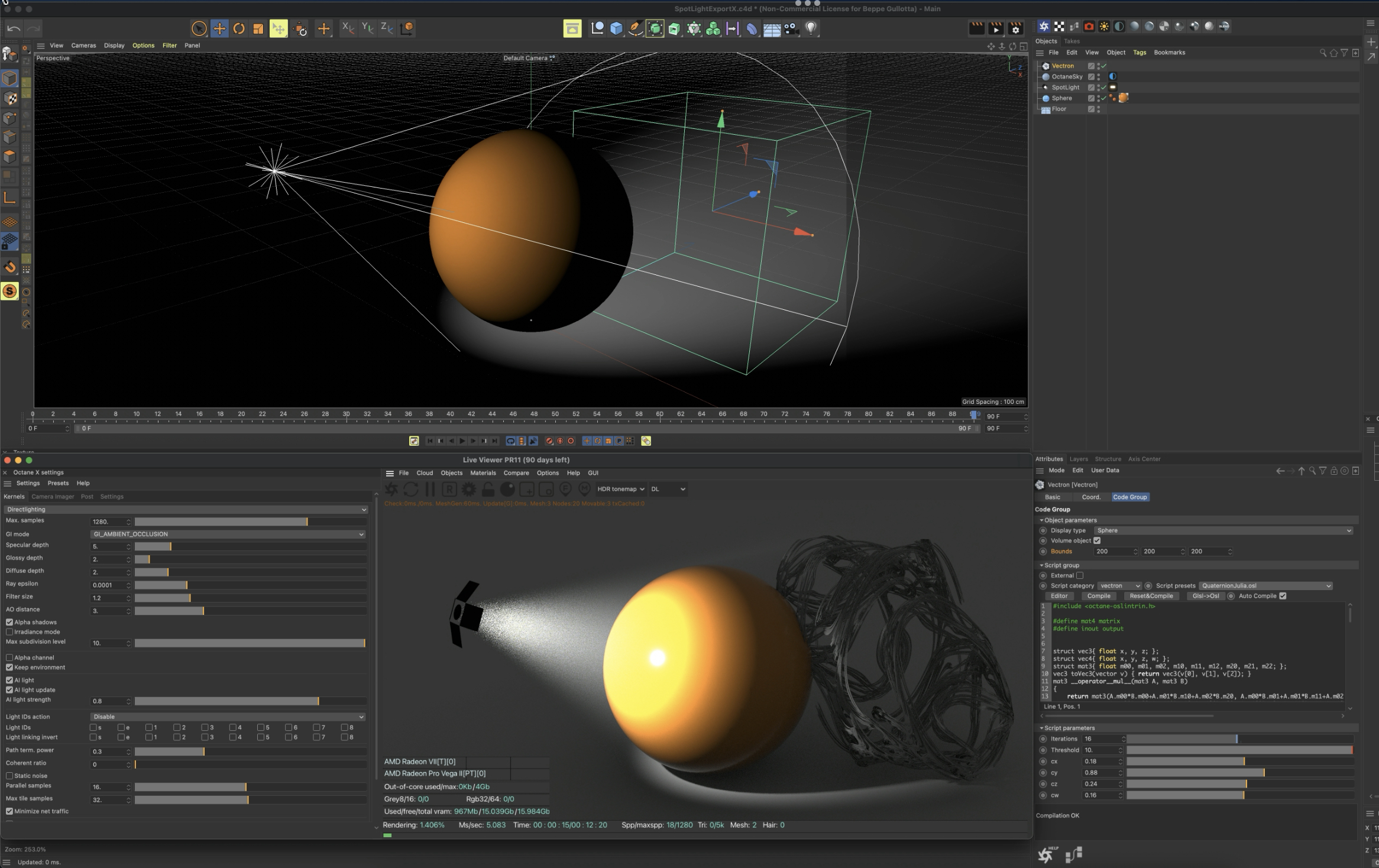
Task: Click the Reset&Compile button
Action: tap(1151, 596)
